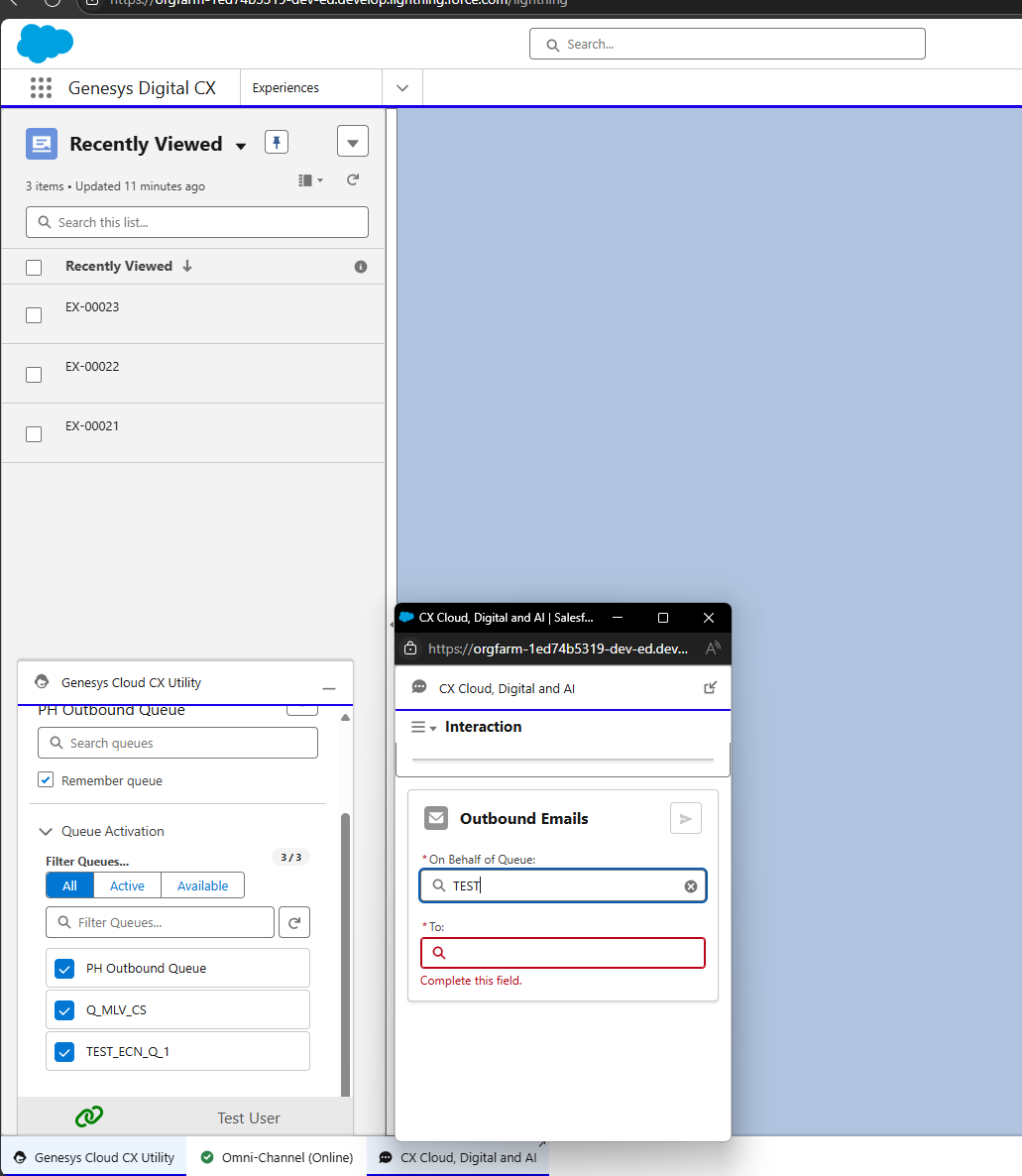
Task: Check the EX-00022 row checkbox
Action: pyautogui.click(x=34, y=374)
